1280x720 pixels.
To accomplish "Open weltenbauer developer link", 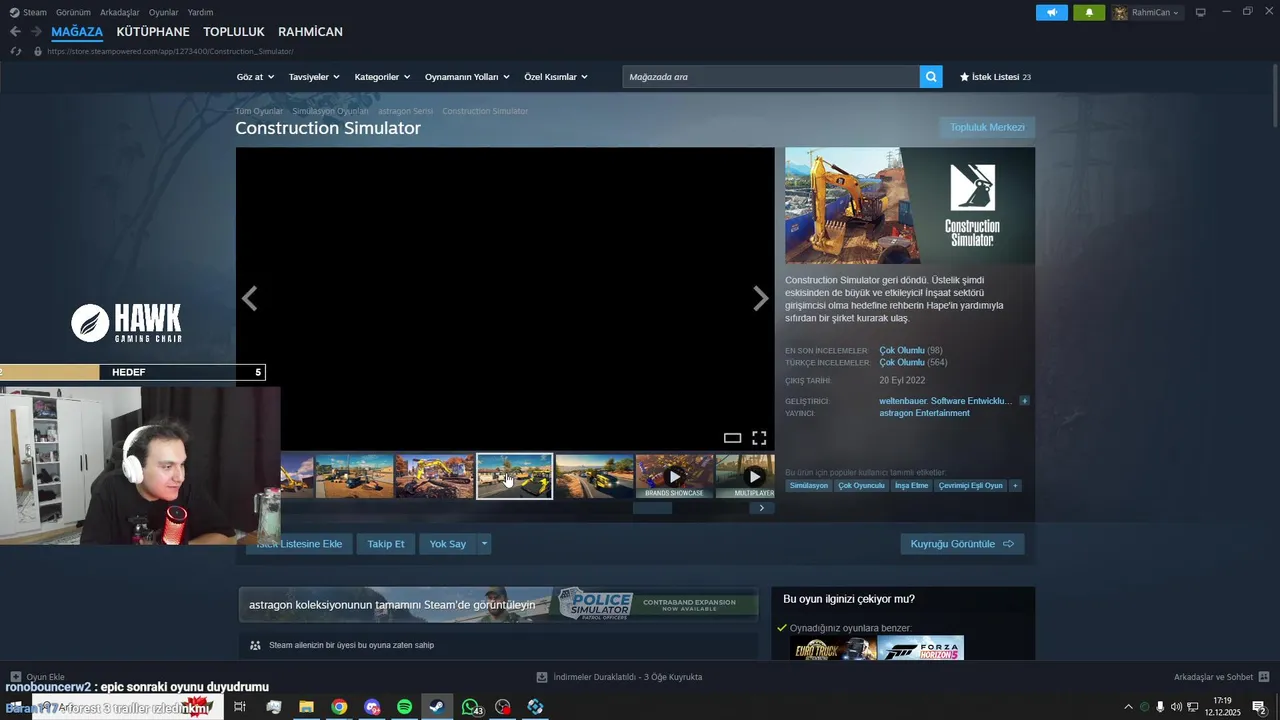I will pyautogui.click(x=945, y=401).
